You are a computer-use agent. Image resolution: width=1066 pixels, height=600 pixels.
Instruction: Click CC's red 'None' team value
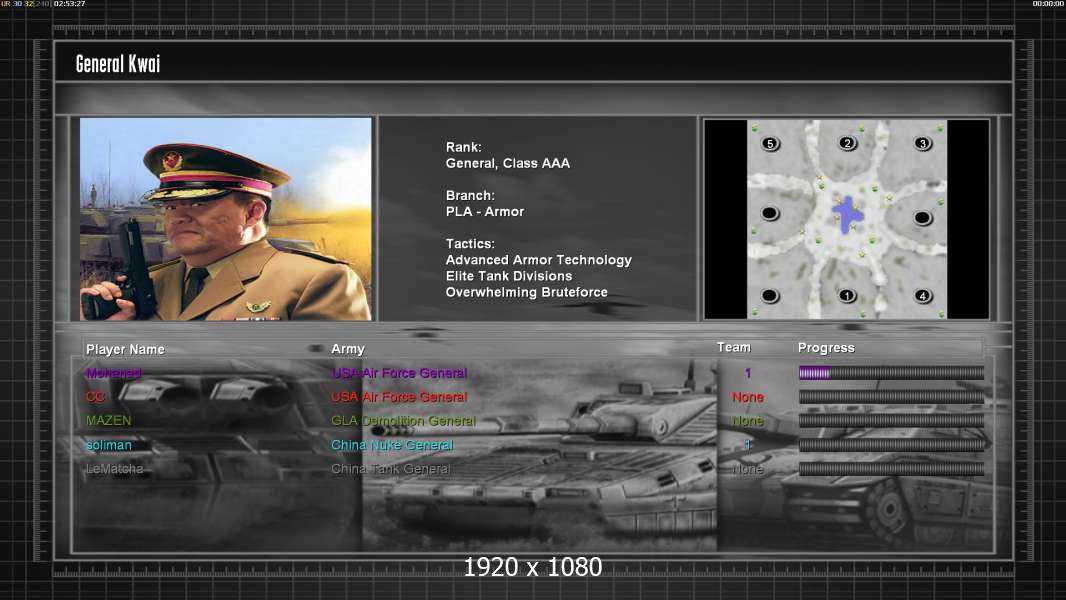pyautogui.click(x=748, y=397)
